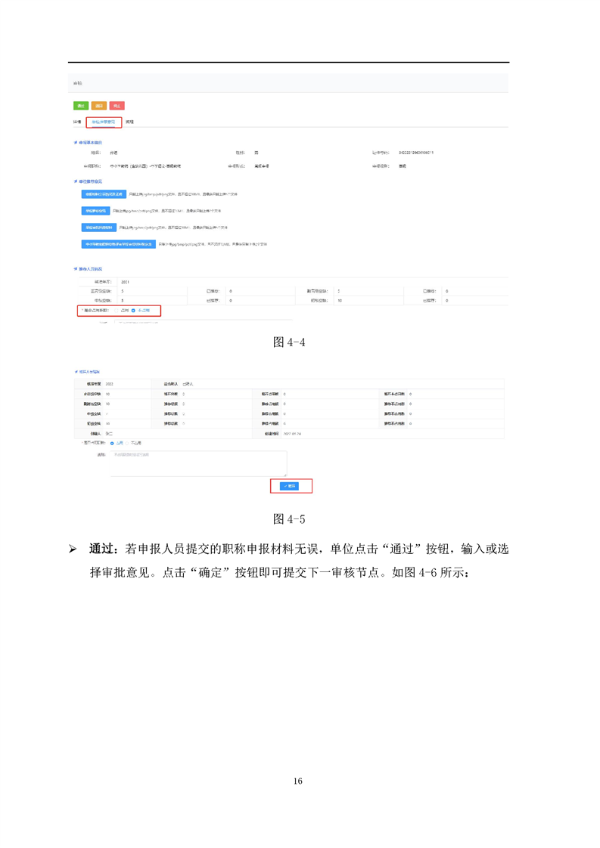Click the second blue upload button
Image resolution: width=600 pixels, height=848 pixels.
tap(95, 211)
